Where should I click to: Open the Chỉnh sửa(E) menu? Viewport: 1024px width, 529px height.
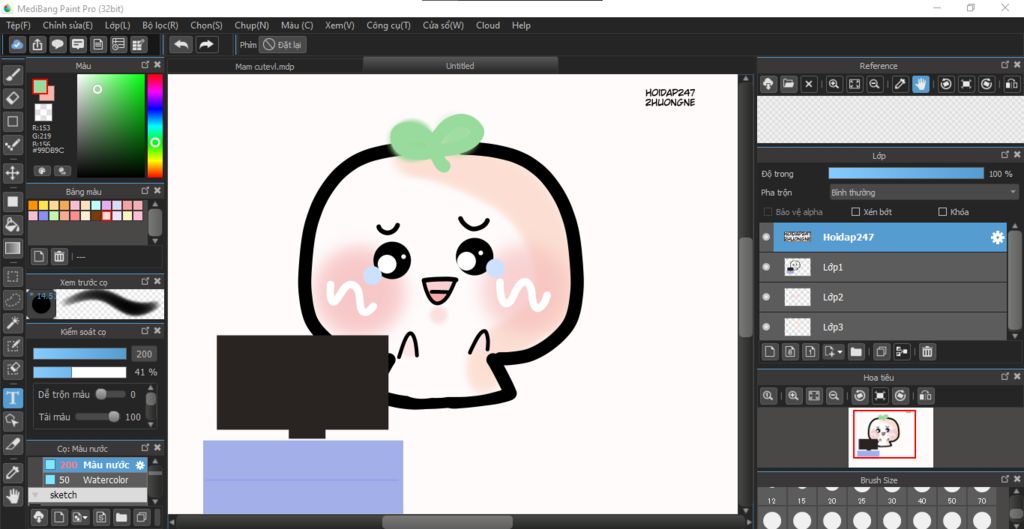[x=68, y=25]
